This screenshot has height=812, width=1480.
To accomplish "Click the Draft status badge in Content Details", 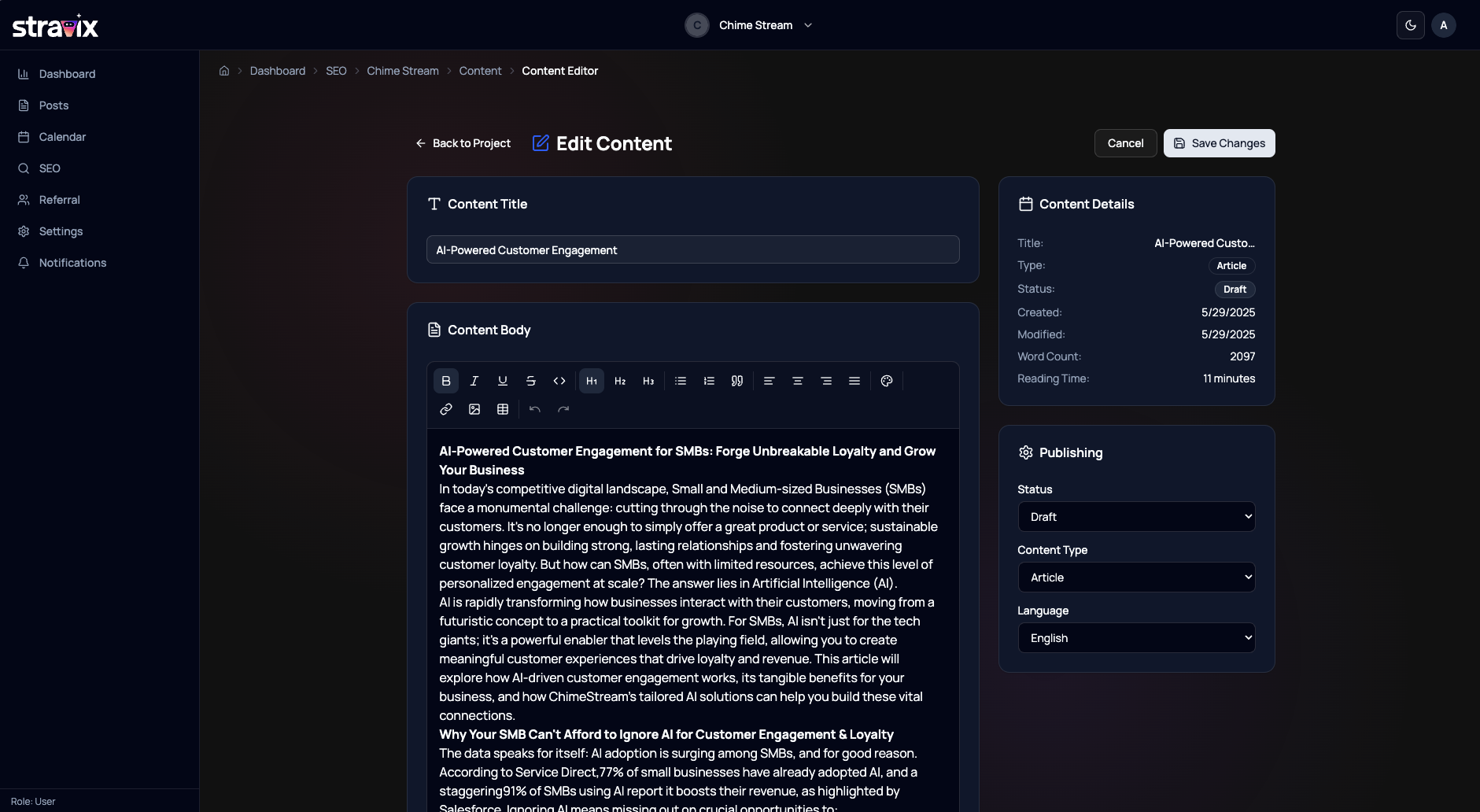I will click(x=1235, y=290).
